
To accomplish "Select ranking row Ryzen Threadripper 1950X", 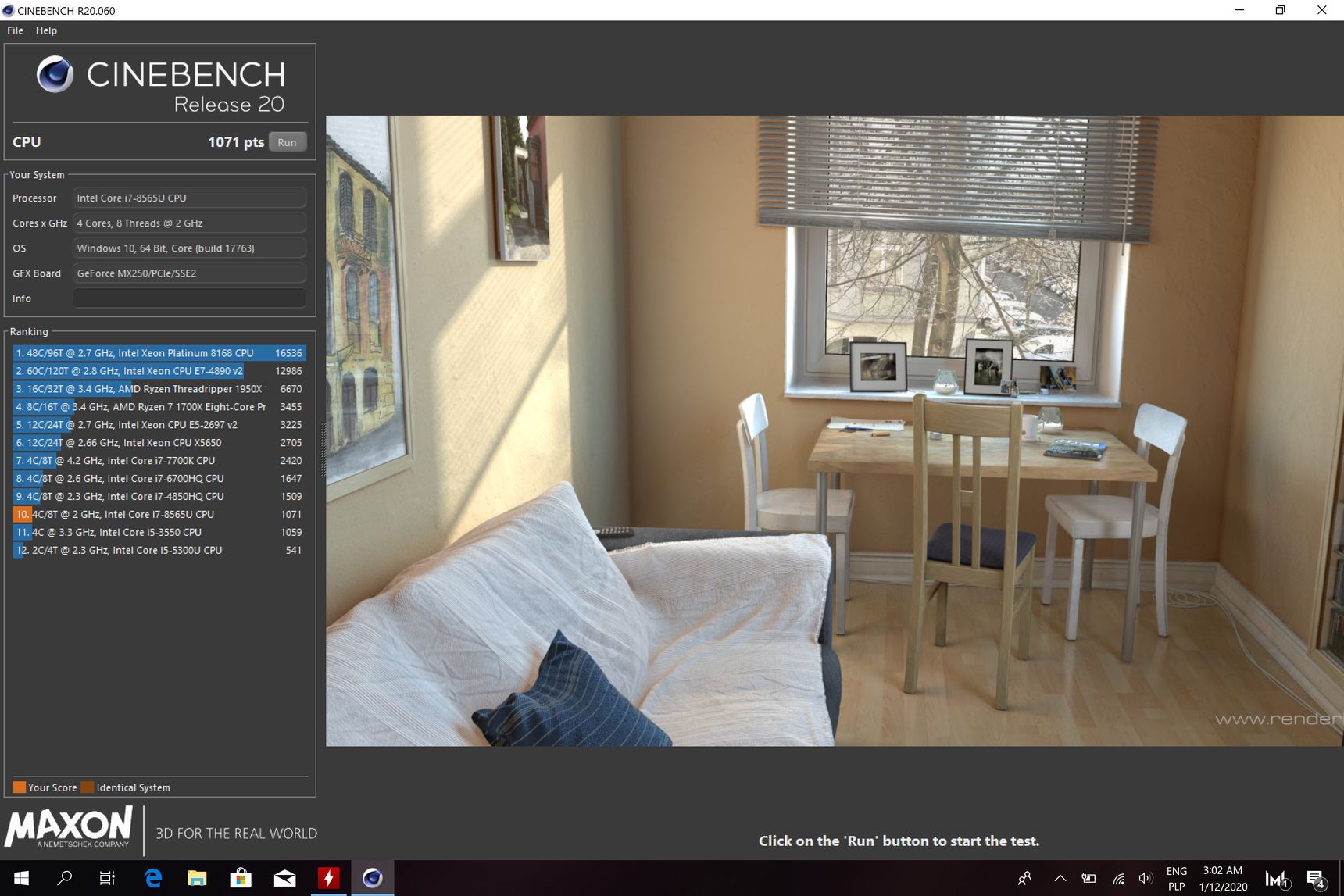I will 159,389.
